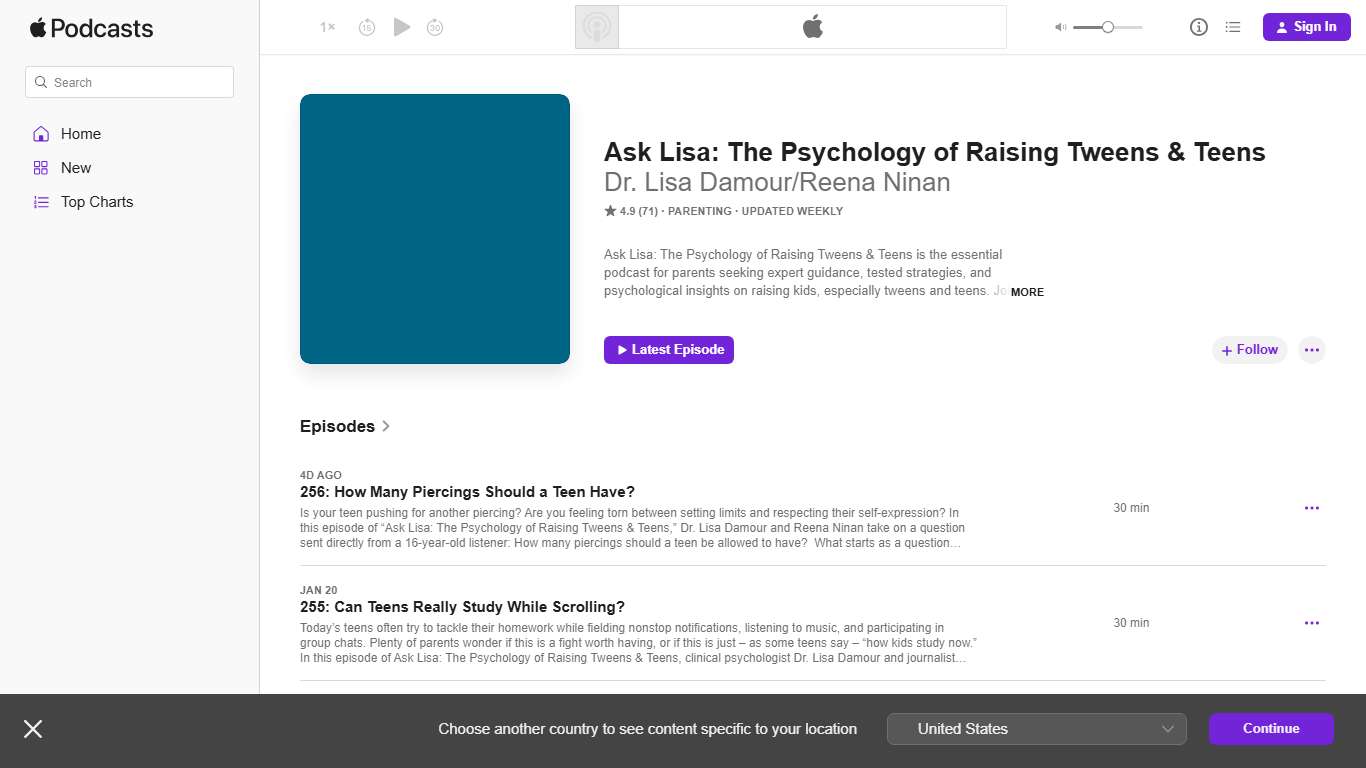Open options menu for episode 256
Image resolution: width=1366 pixels, height=768 pixels.
point(1311,508)
